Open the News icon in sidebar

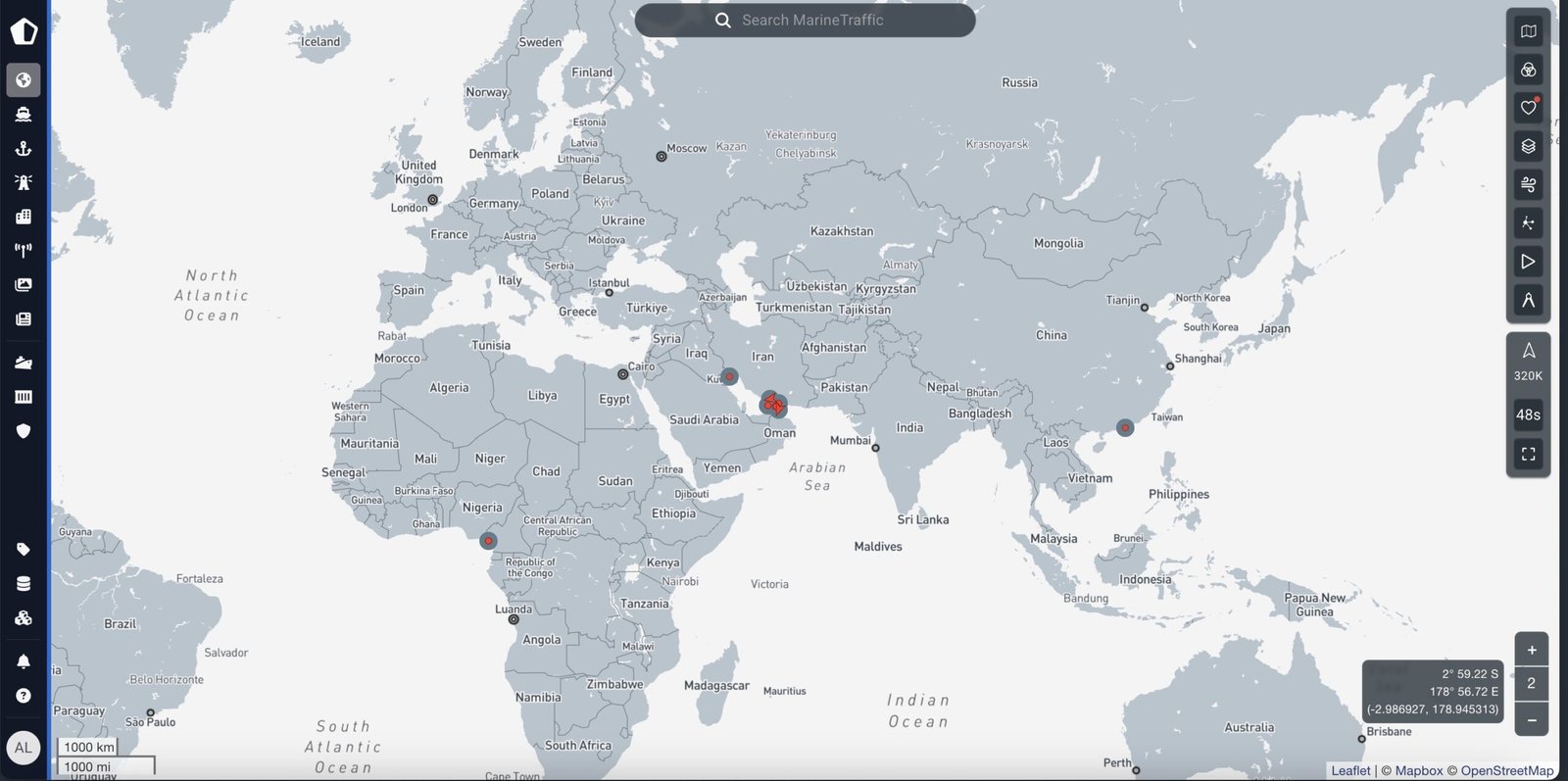point(24,318)
